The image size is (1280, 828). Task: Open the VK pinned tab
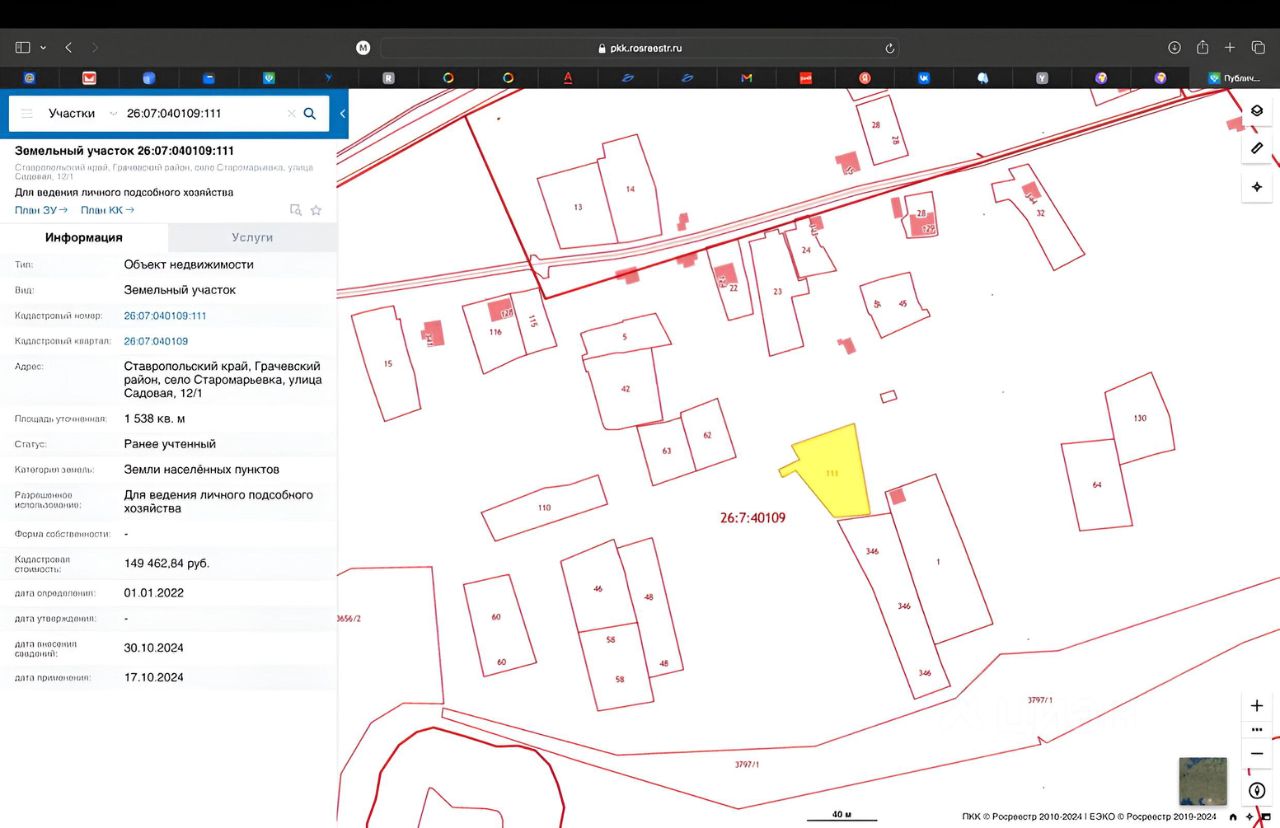coord(925,78)
